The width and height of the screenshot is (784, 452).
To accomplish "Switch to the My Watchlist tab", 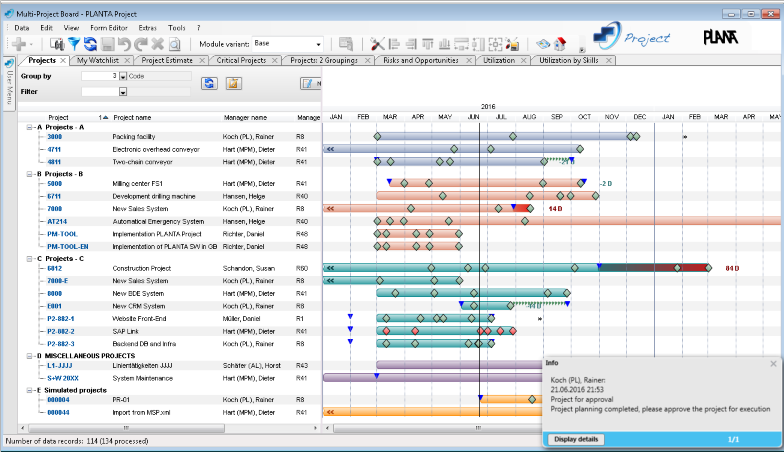I will tap(98, 60).
